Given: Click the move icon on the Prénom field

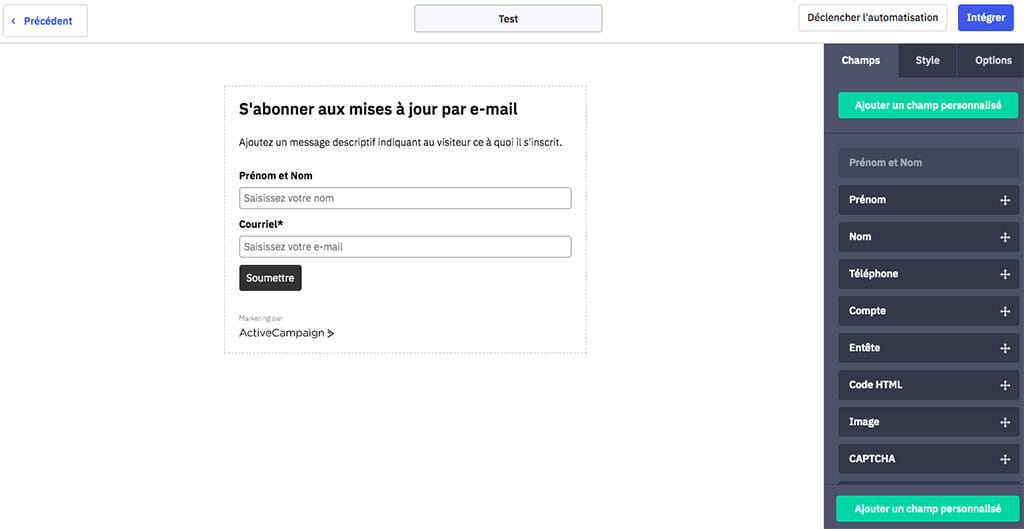Looking at the screenshot, I should click(x=1005, y=200).
